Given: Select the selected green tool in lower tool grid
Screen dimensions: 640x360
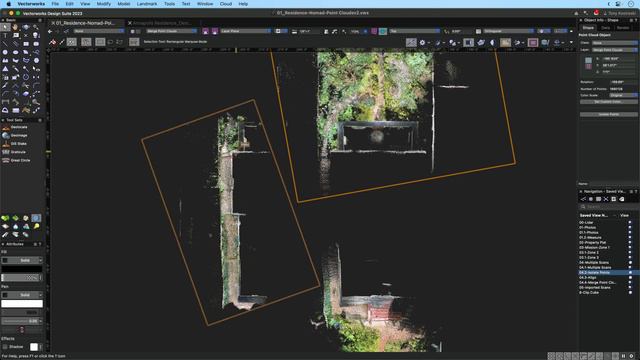Looking at the screenshot, I should pyautogui.click(x=36, y=218).
